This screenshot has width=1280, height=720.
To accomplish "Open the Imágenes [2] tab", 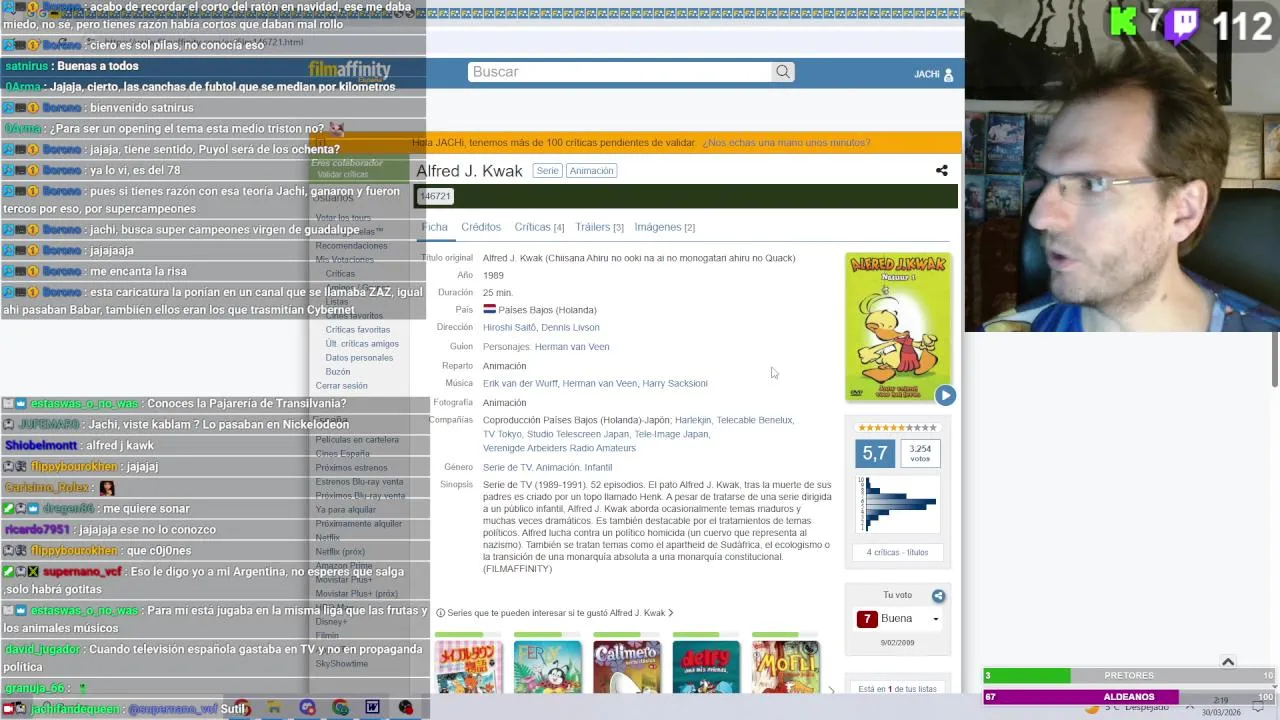I will pos(664,227).
